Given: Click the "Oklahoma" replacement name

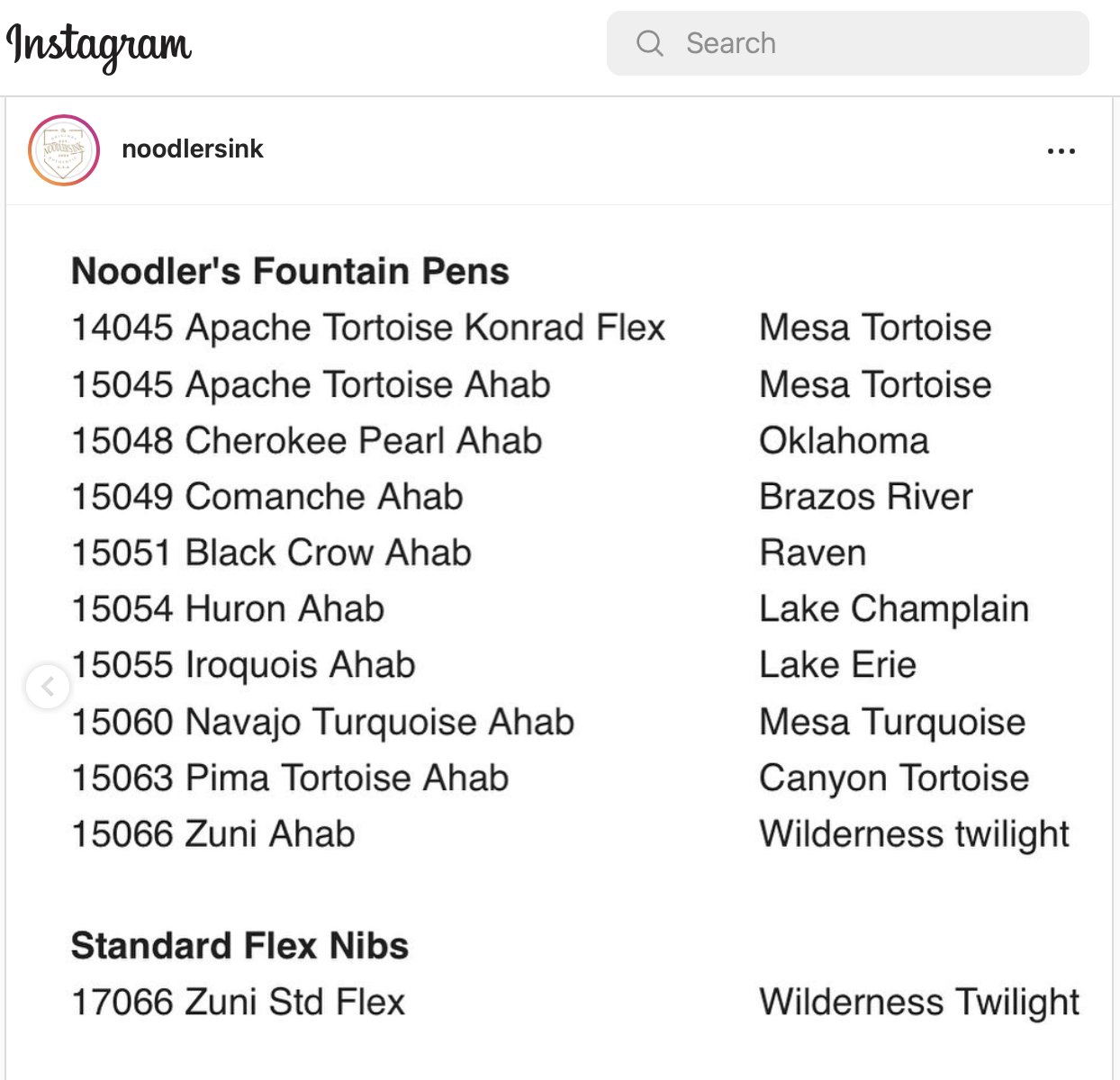Looking at the screenshot, I should (844, 441).
